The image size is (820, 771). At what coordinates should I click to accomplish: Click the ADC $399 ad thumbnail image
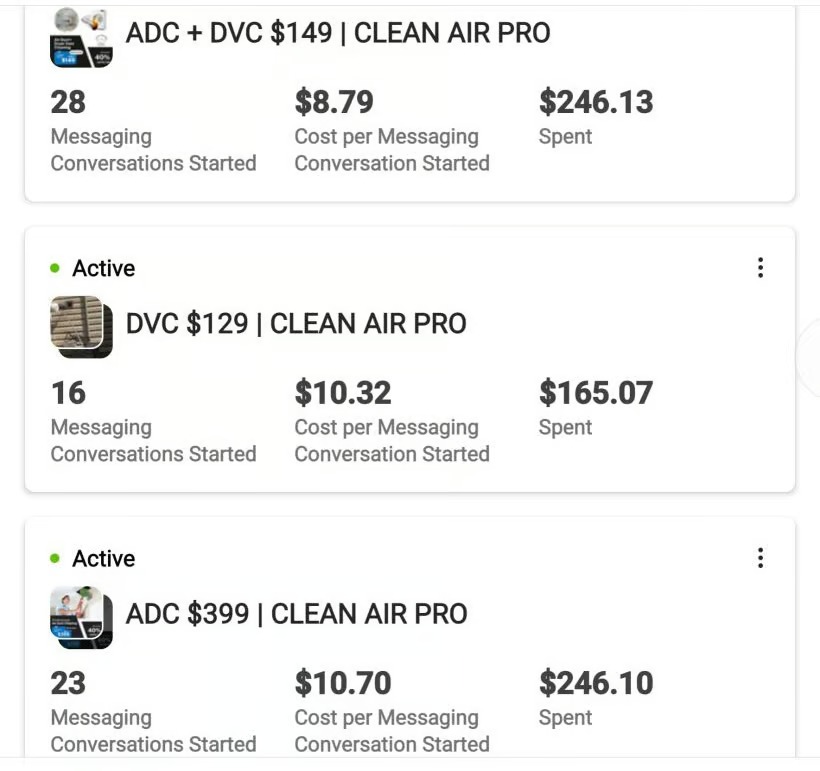[x=81, y=616]
